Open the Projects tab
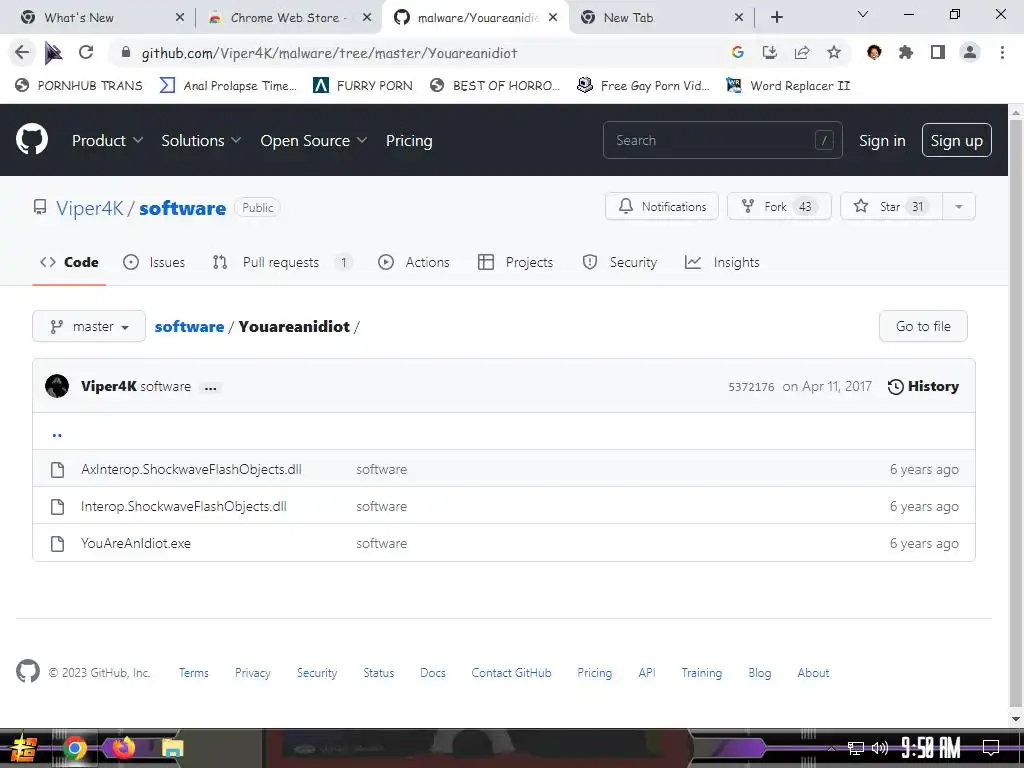 (515, 263)
